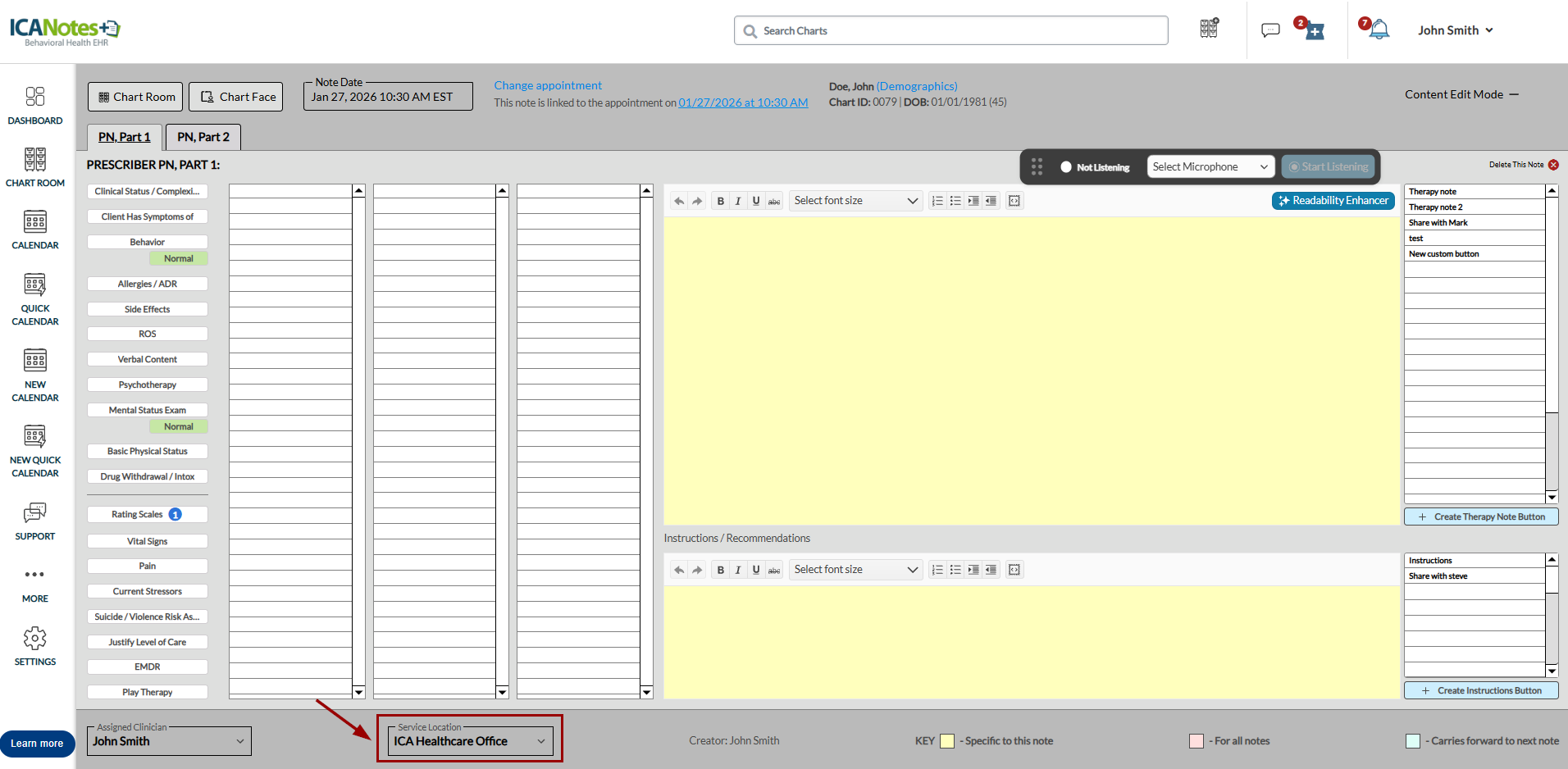
Task: Click the yellow key color swatch
Action: click(x=947, y=741)
